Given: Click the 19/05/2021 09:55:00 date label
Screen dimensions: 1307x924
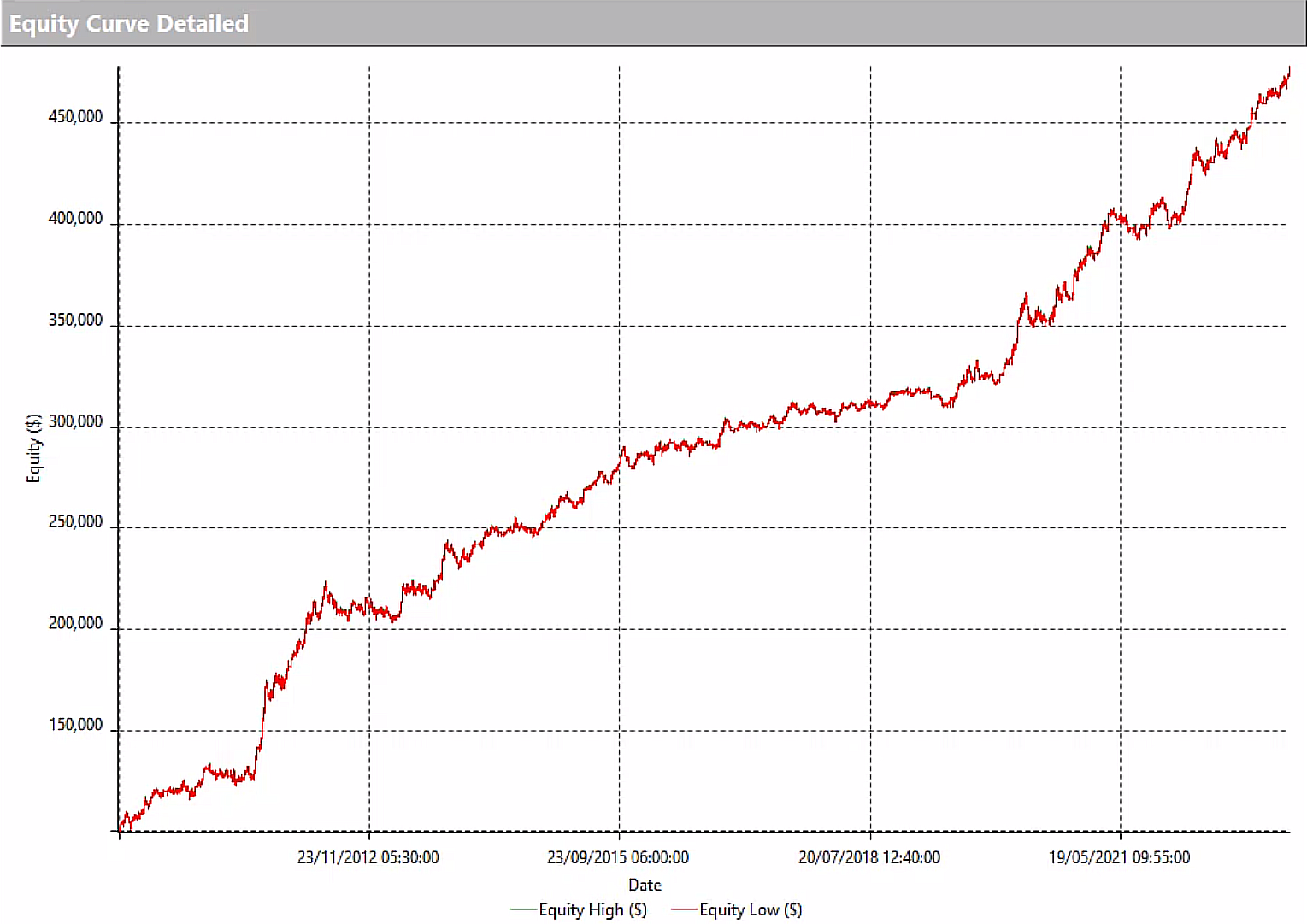Looking at the screenshot, I should click(1119, 857).
